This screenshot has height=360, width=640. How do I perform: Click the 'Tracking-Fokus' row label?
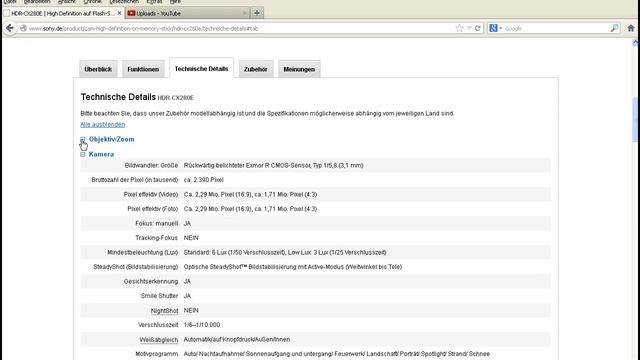click(x=157, y=238)
